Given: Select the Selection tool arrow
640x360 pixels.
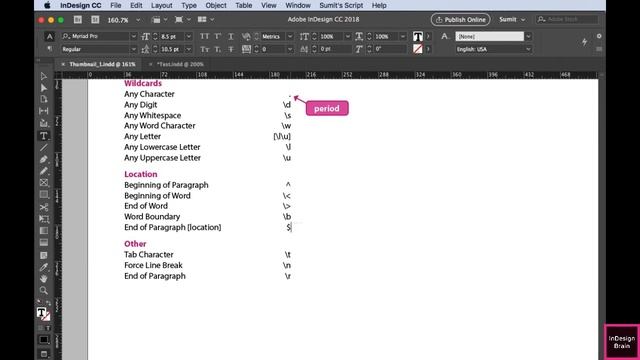Looking at the screenshot, I should point(44,76).
